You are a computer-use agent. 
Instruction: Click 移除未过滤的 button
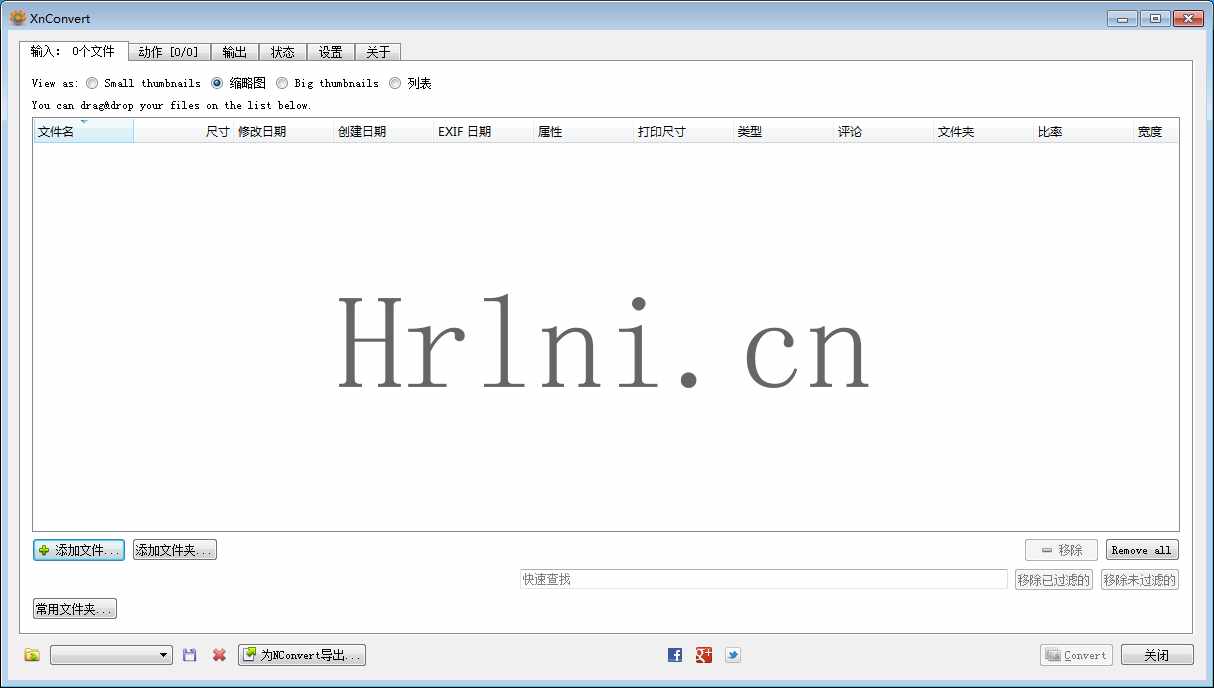point(1140,579)
